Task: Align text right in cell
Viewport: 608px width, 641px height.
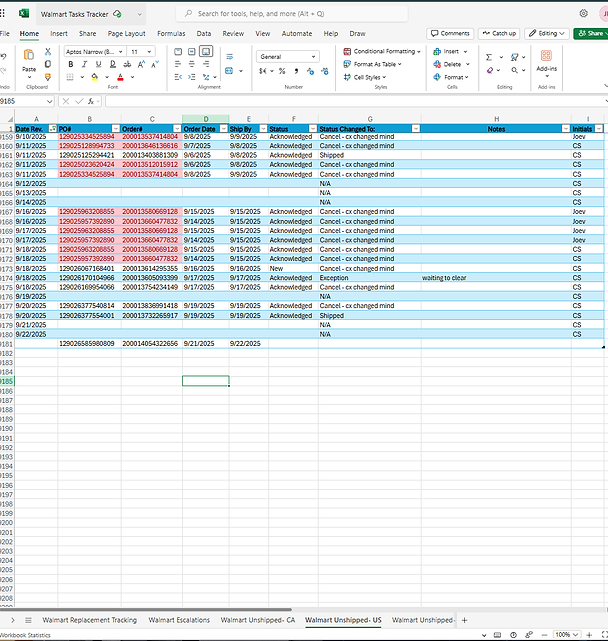Action: click(x=206, y=64)
